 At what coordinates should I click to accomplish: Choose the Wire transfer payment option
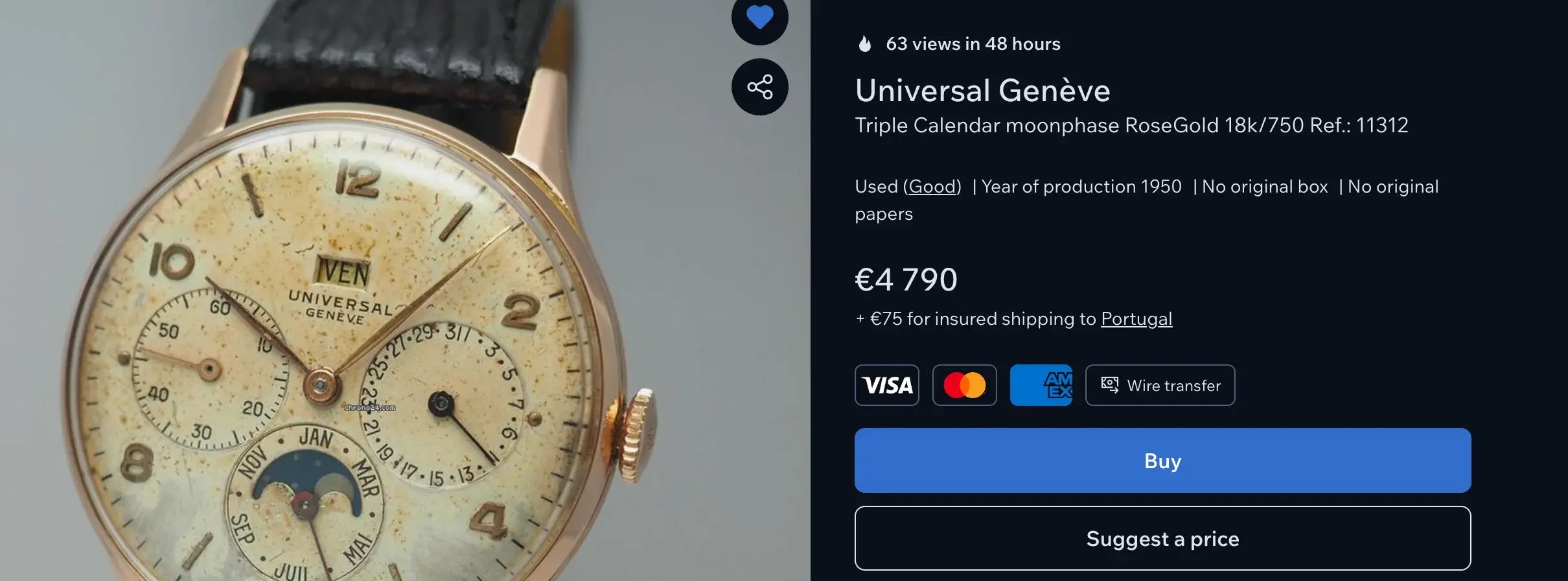coord(1160,385)
